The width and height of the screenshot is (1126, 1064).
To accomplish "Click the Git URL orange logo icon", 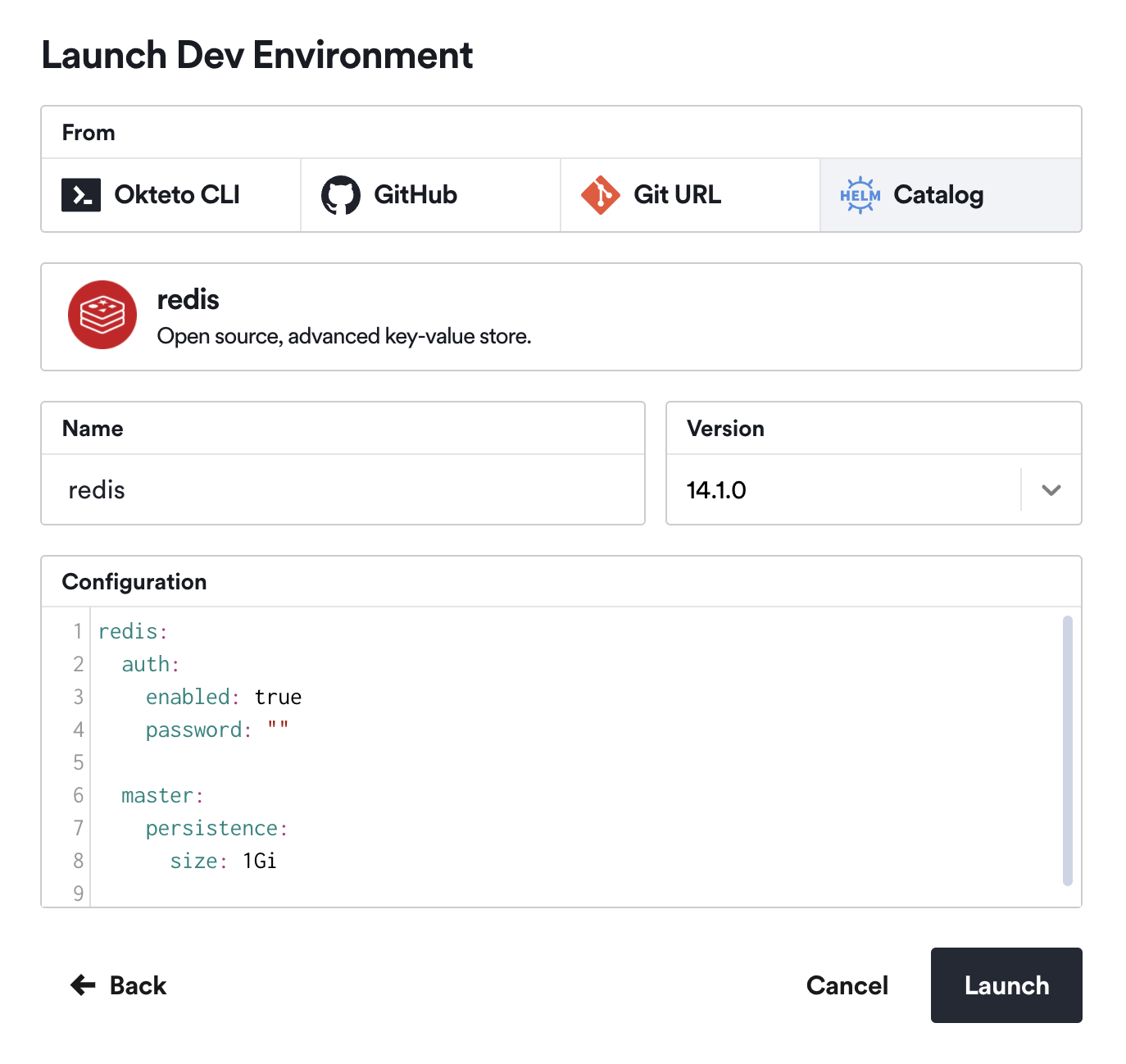I will pyautogui.click(x=601, y=195).
